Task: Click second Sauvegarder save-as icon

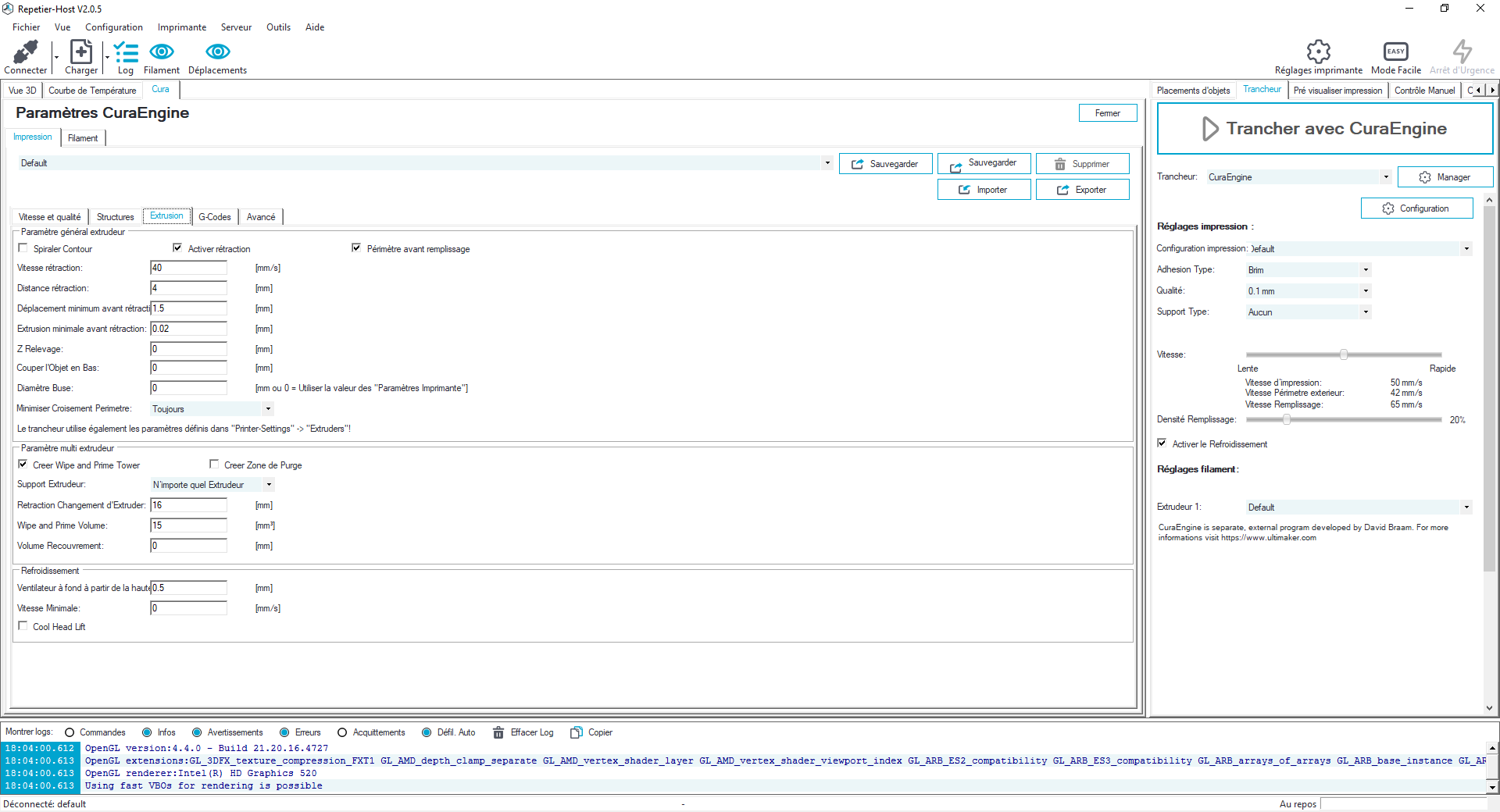Action: click(x=956, y=167)
